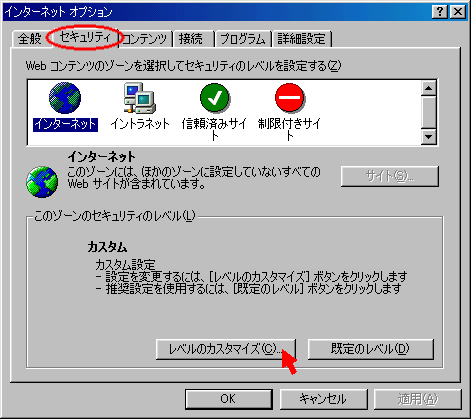471x419 pixels.
Task: Click the 既定のレベル(D) button
Action: click(x=371, y=349)
